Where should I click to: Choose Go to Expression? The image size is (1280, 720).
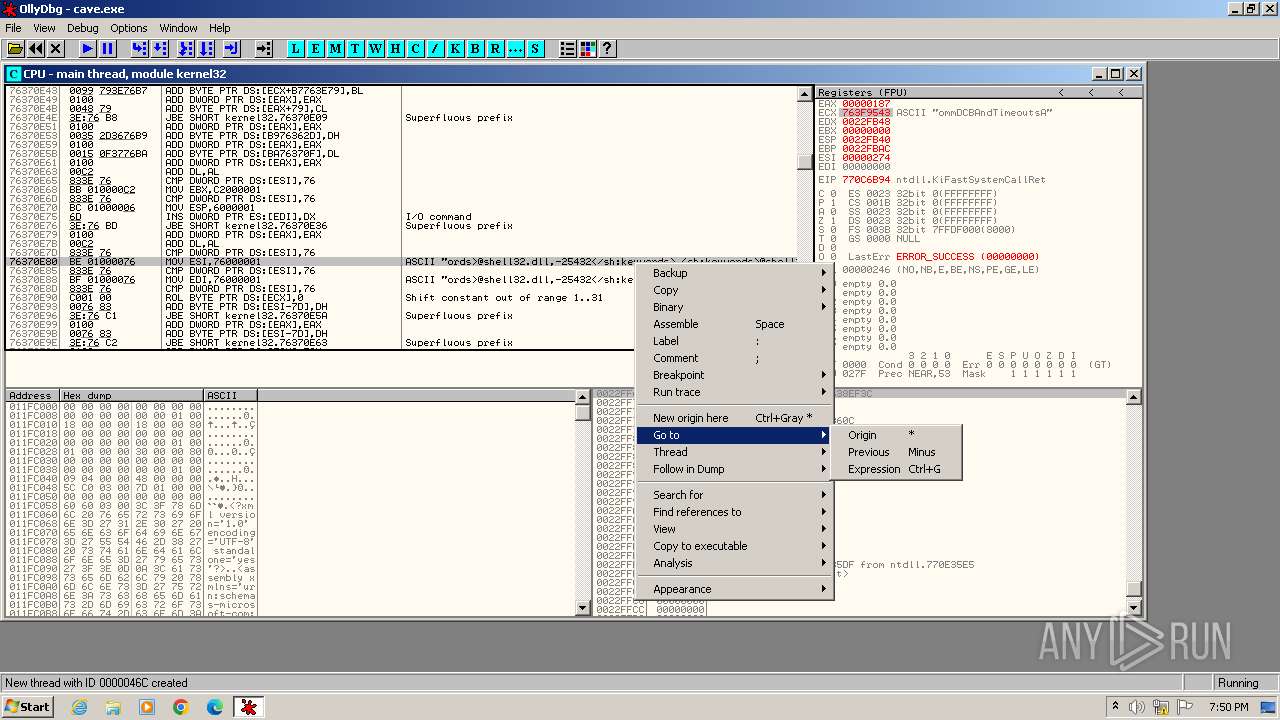click(896, 469)
